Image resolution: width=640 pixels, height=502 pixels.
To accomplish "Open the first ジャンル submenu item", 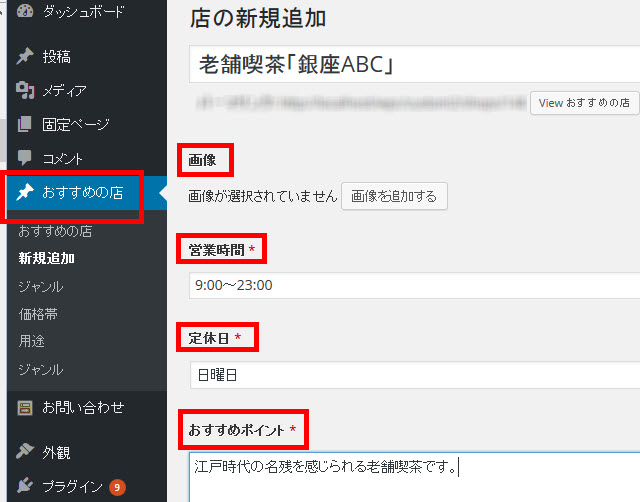I will 41,287.
